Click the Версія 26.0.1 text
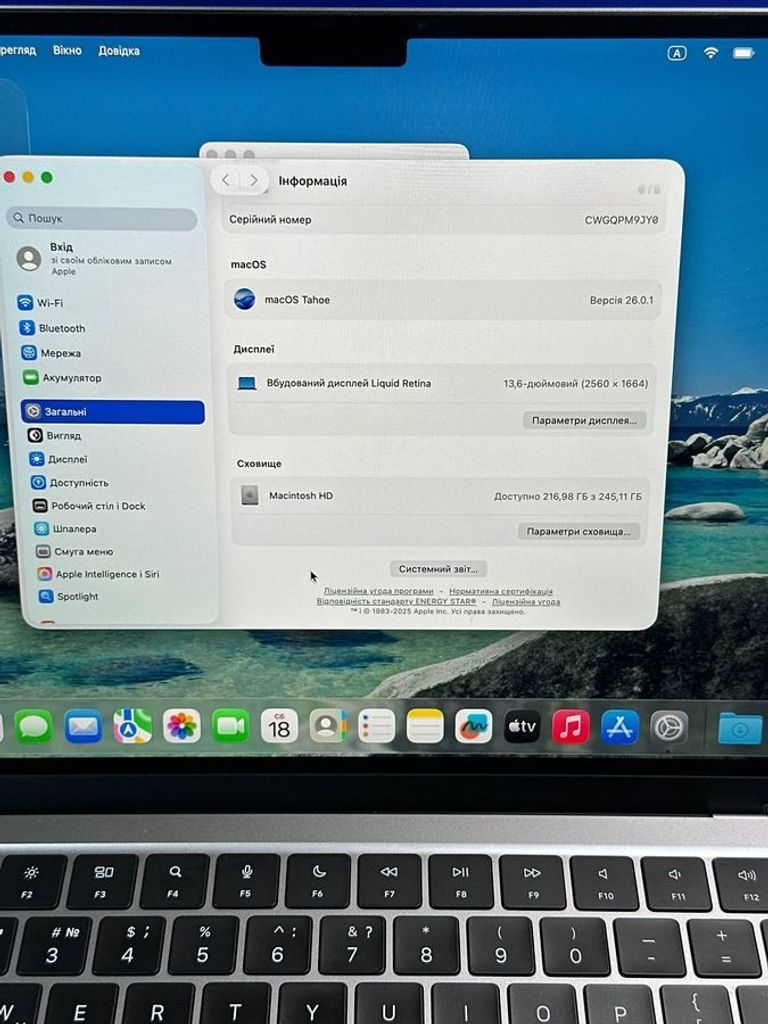 point(621,300)
